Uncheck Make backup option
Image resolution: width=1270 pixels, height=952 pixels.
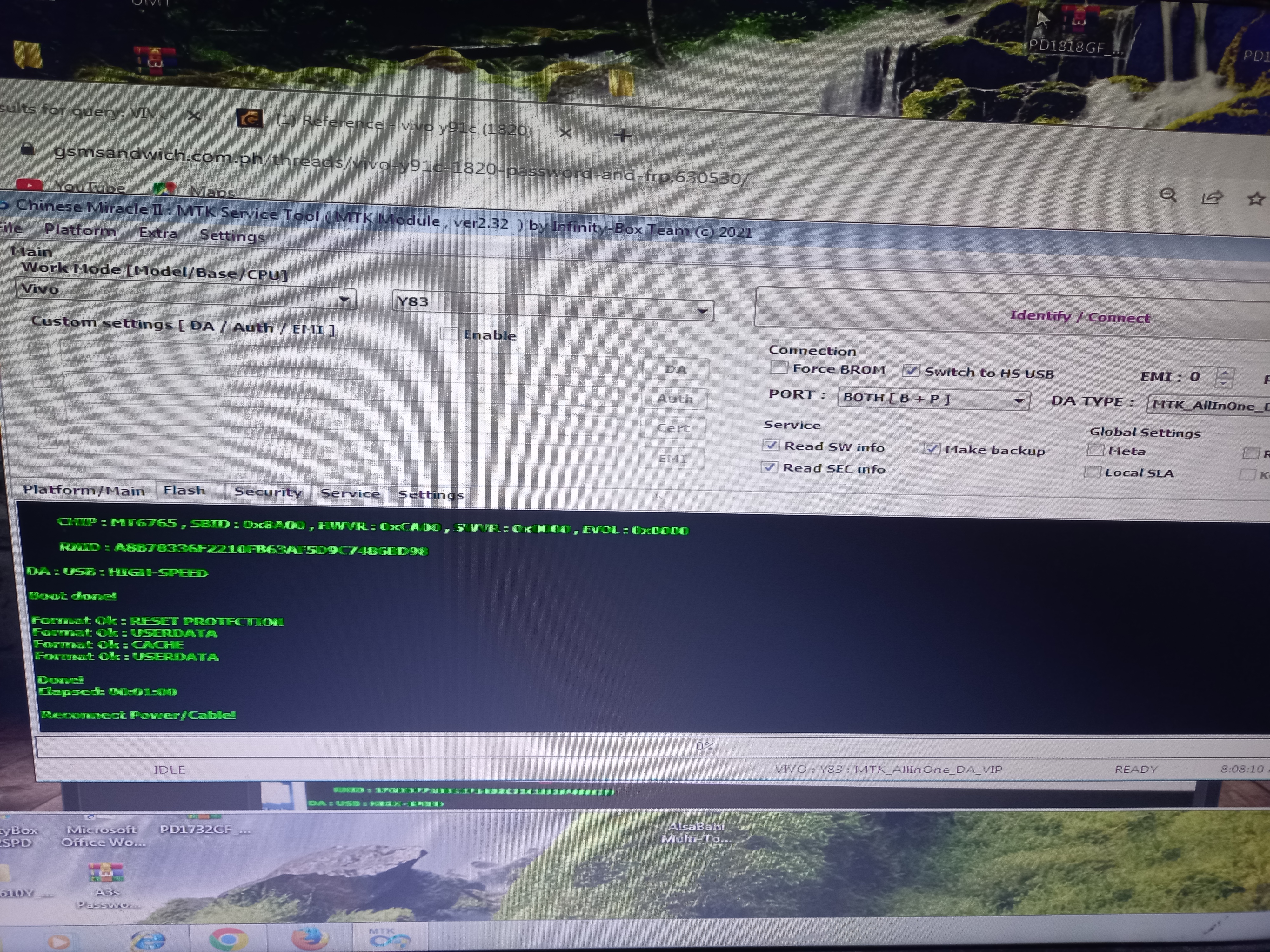932,449
